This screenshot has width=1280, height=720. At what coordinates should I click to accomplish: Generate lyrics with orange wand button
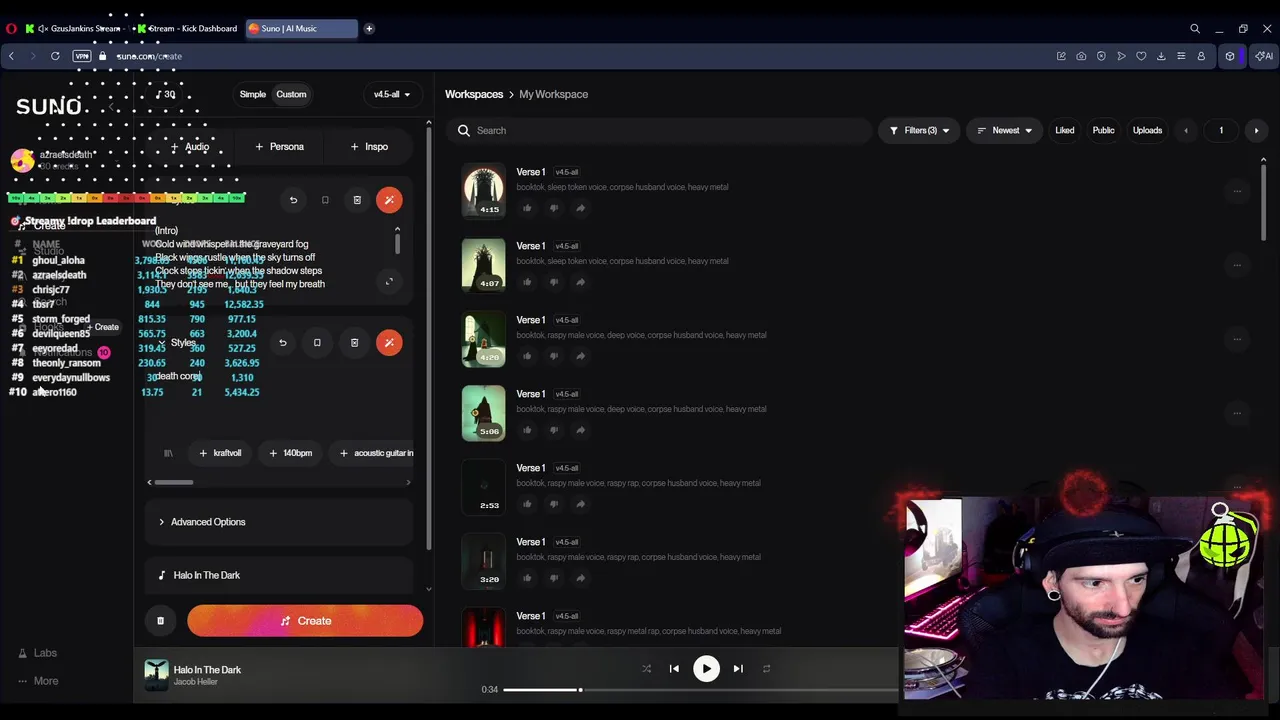(x=389, y=200)
